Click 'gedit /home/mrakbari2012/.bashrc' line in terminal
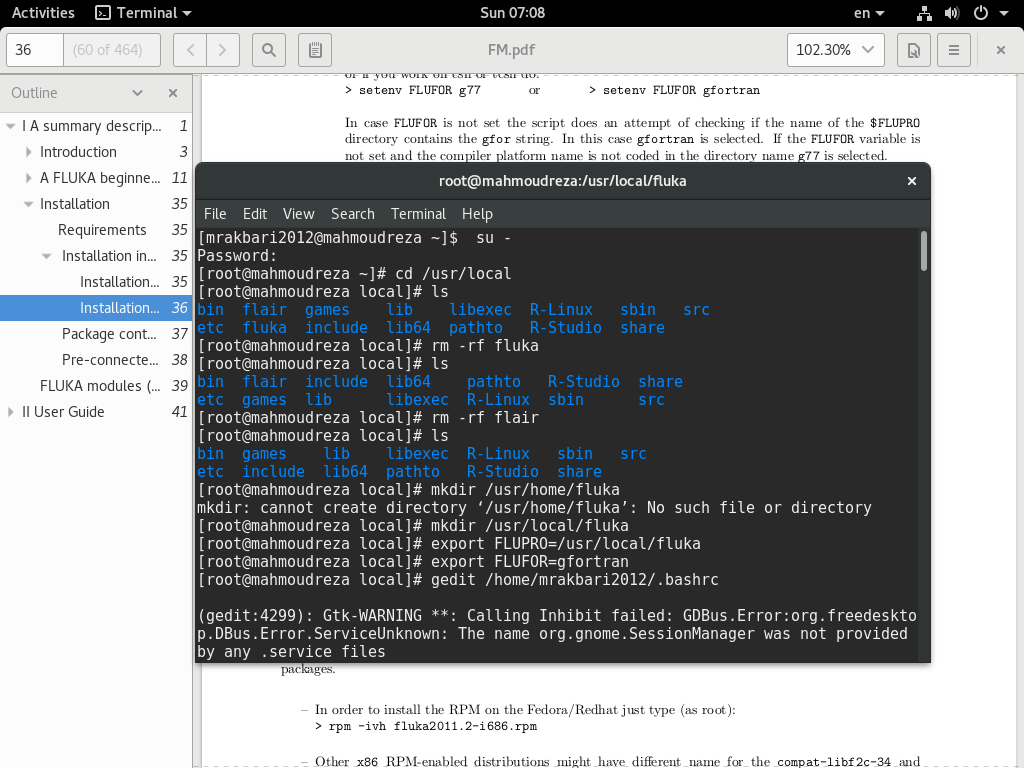Image resolution: width=1024 pixels, height=768 pixels. (575, 580)
